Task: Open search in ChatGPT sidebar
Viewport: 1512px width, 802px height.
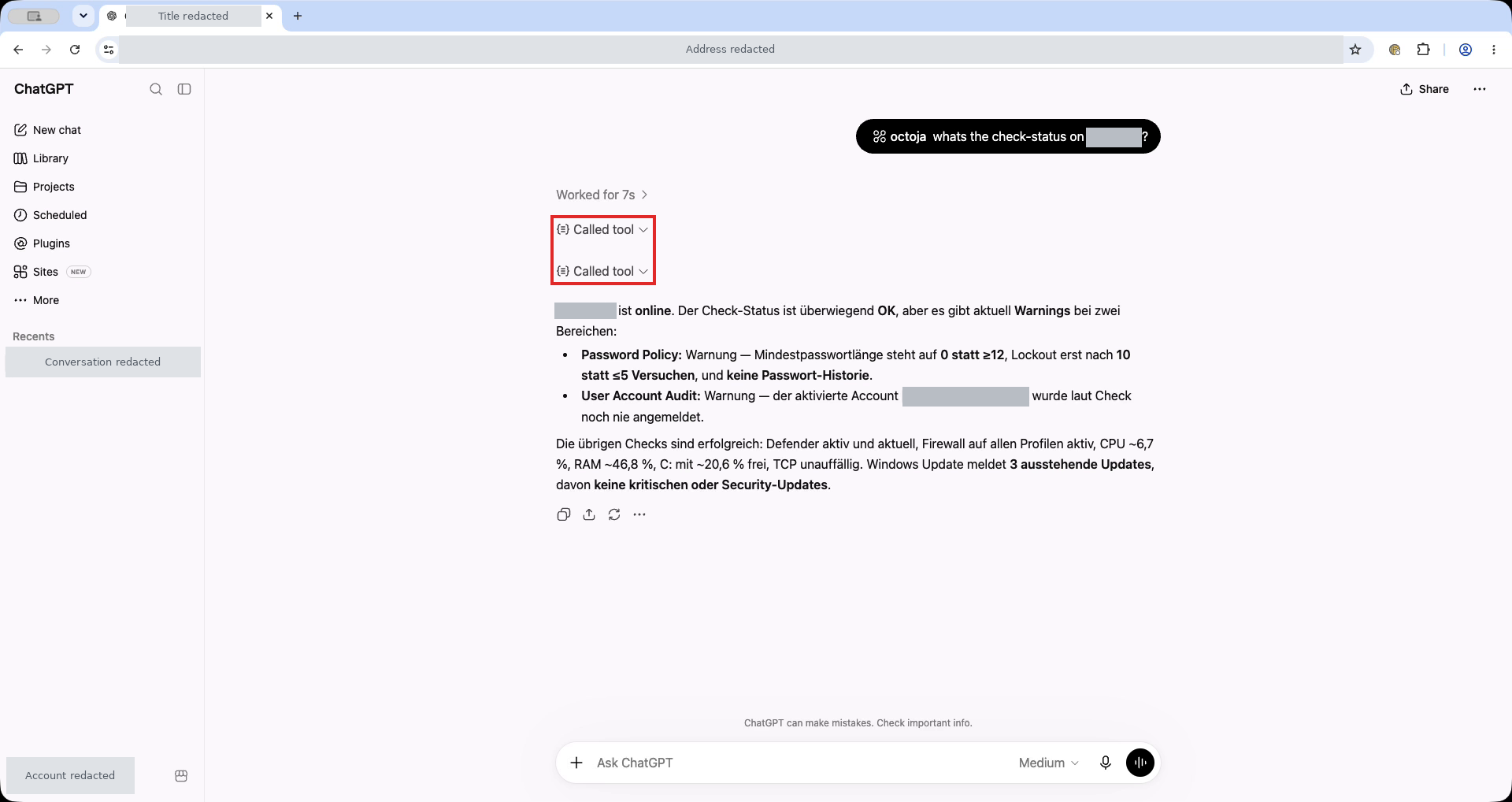Action: tap(156, 89)
